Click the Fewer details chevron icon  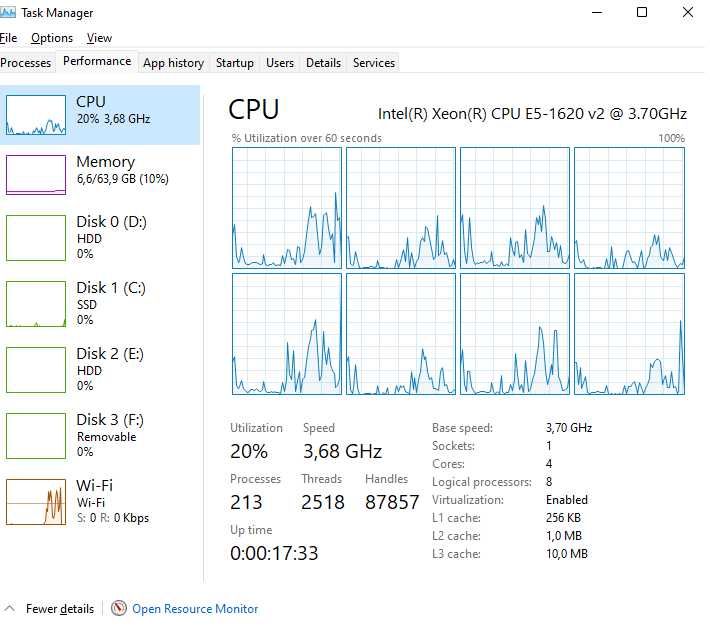[x=10, y=608]
